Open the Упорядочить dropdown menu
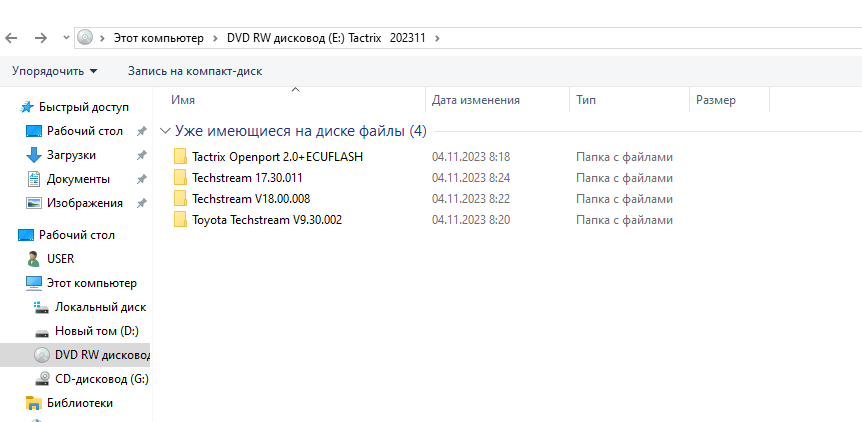862x422 pixels. (x=55, y=71)
